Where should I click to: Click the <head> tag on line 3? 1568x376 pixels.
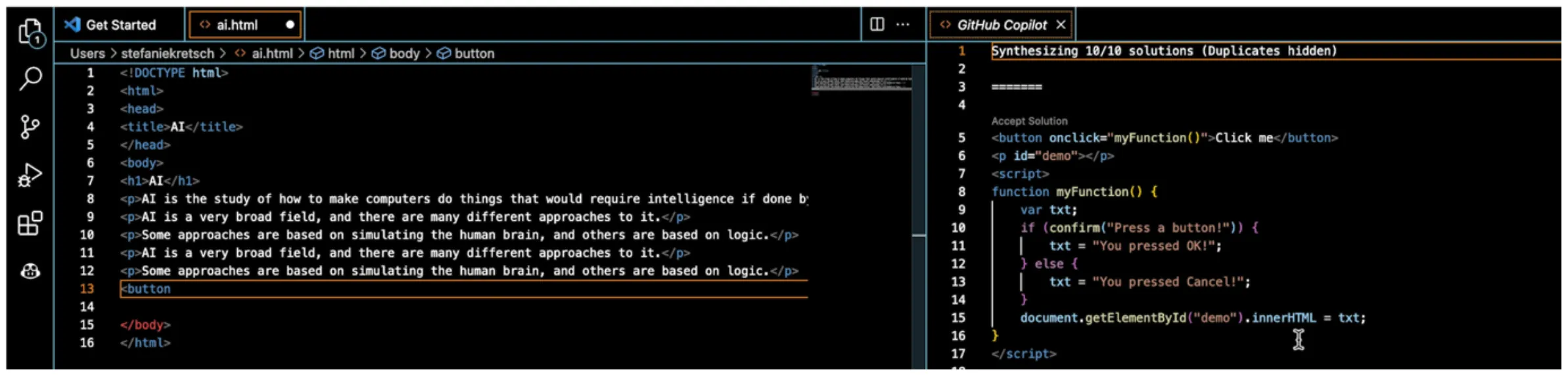tap(141, 109)
